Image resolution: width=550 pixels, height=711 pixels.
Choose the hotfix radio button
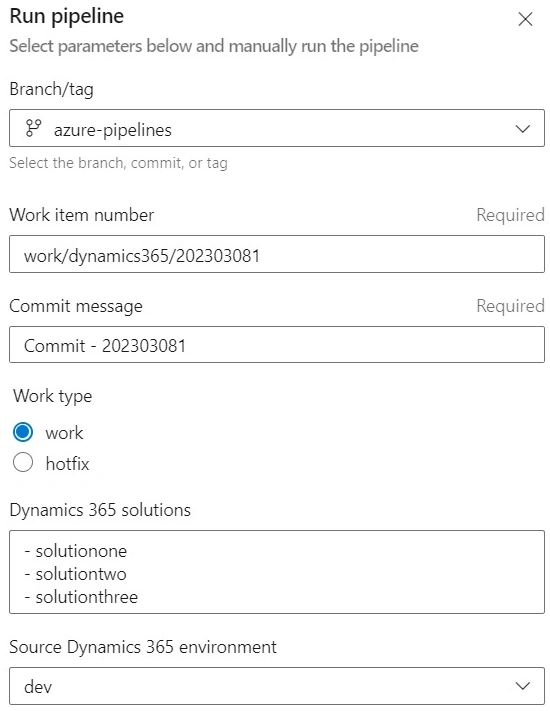23,463
